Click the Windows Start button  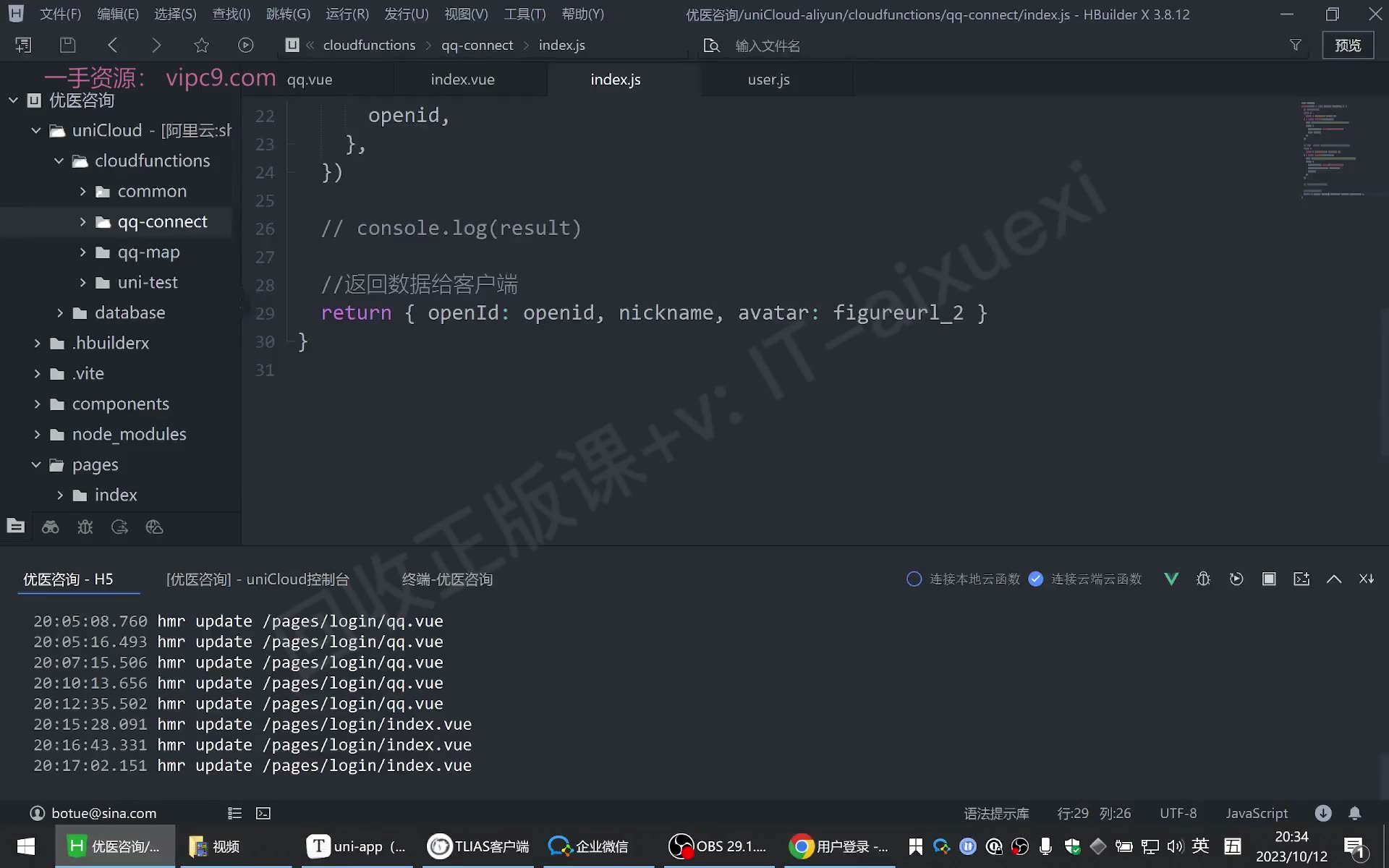click(x=26, y=846)
